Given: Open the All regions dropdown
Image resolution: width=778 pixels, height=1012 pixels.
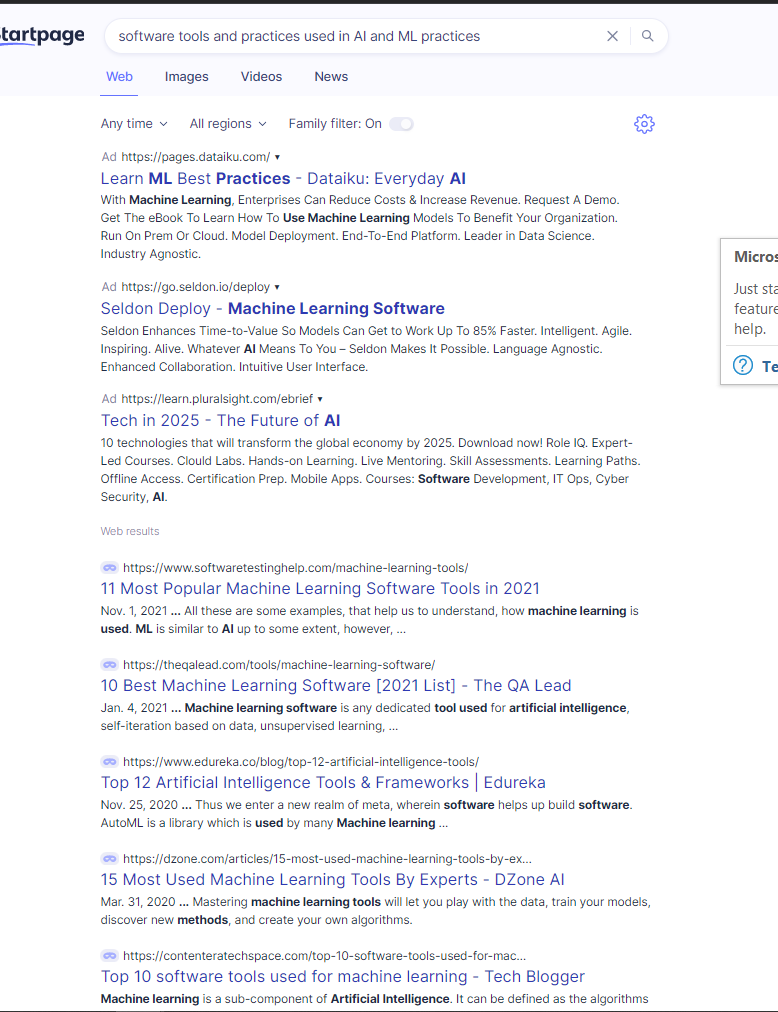Looking at the screenshot, I should coord(228,124).
